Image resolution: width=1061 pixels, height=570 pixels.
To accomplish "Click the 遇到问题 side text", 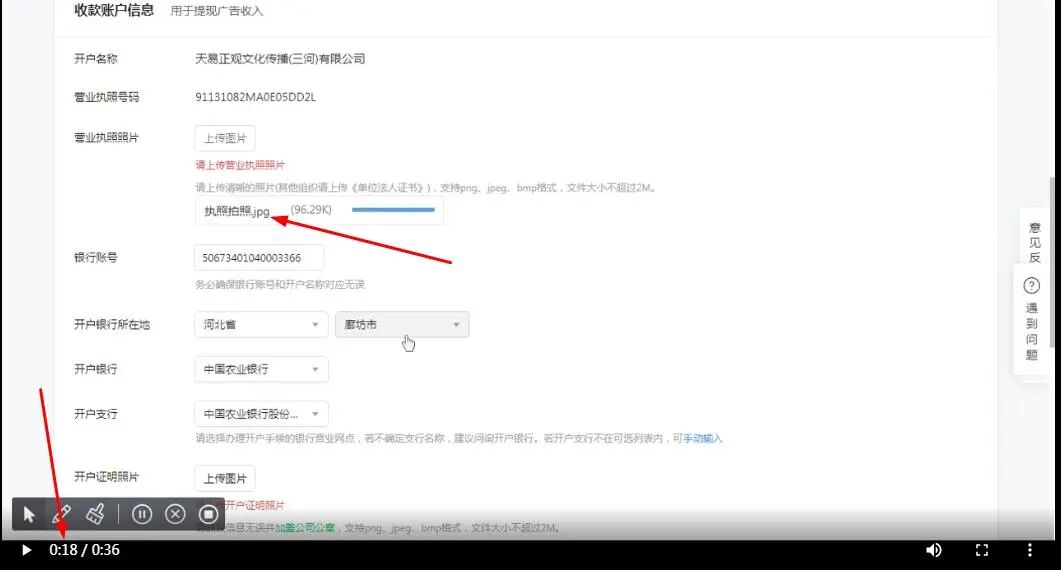I will click(1031, 331).
